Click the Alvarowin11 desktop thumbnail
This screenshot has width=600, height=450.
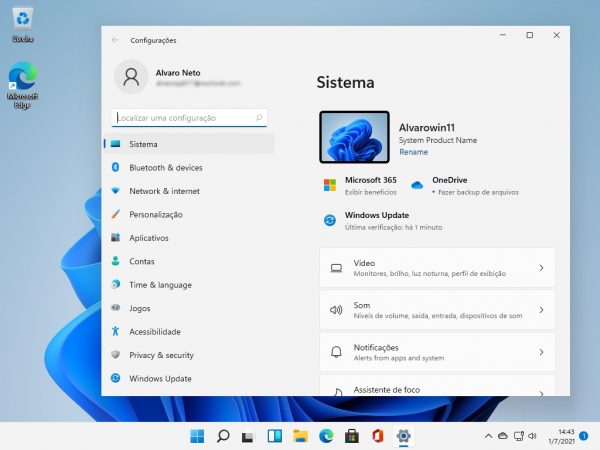point(354,137)
